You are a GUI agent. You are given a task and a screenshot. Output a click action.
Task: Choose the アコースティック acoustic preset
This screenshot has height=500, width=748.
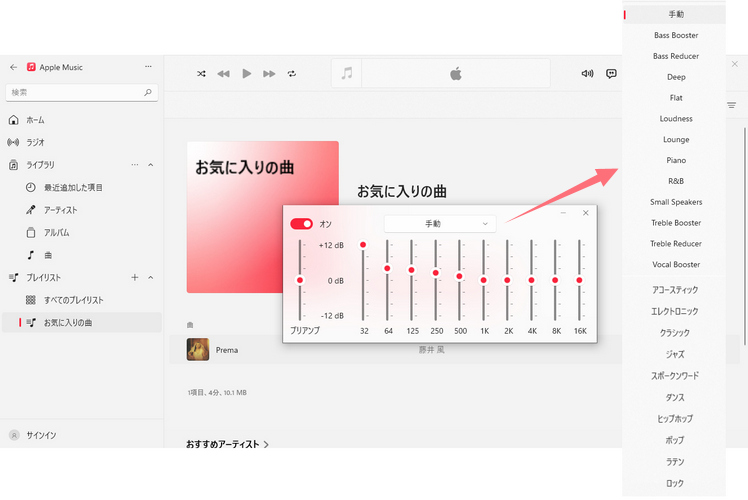click(x=675, y=290)
